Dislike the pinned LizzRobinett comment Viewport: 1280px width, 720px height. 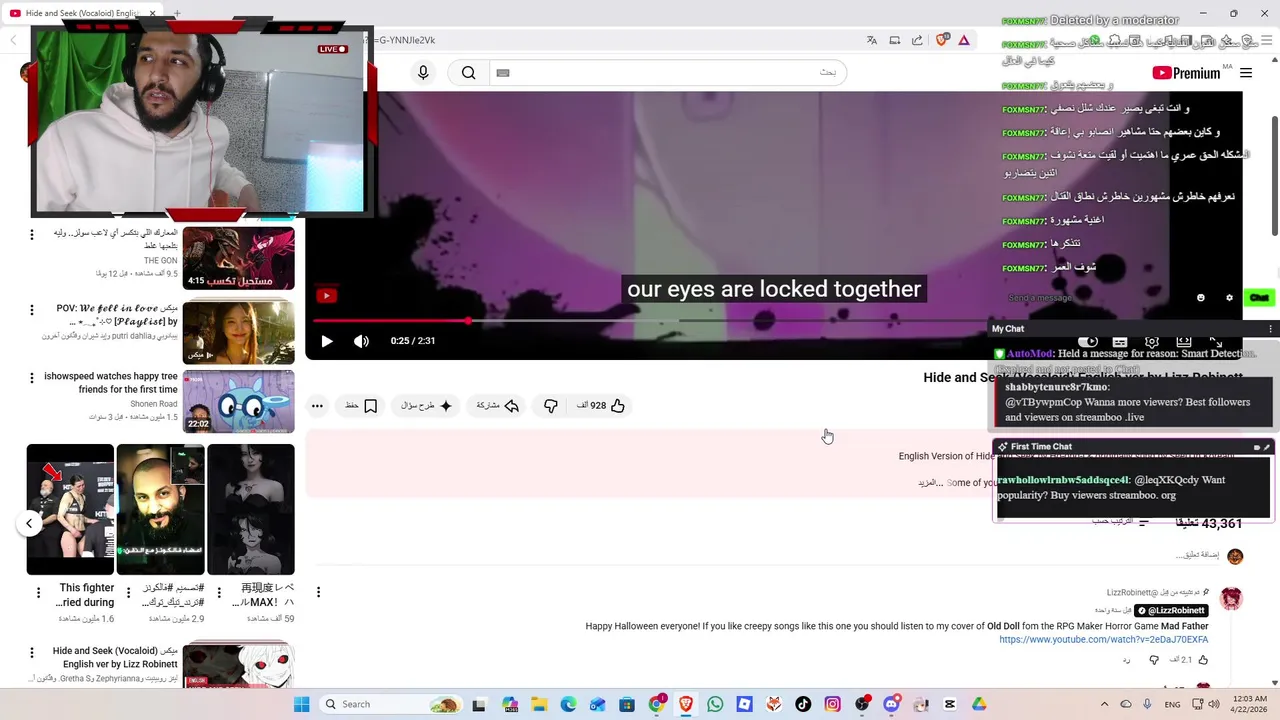[x=1154, y=660]
